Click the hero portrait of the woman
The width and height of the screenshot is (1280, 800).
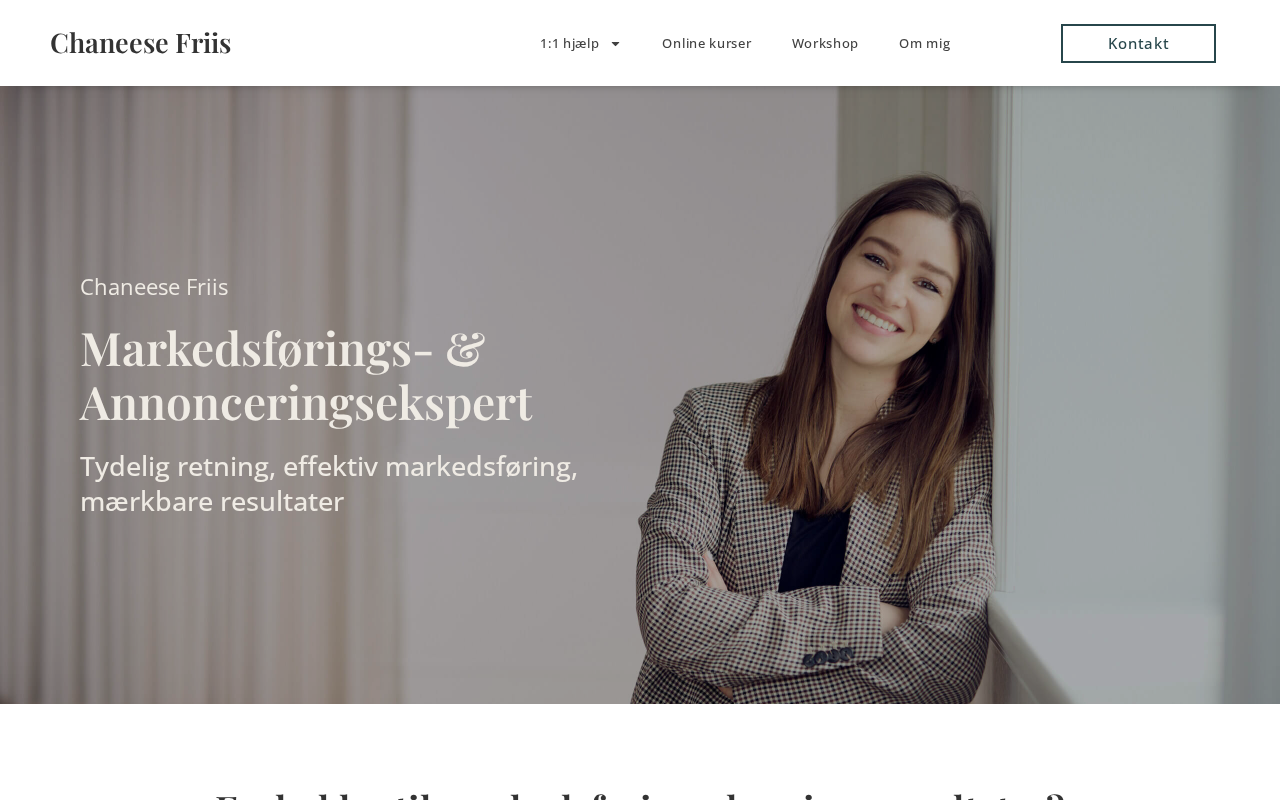coord(830,430)
